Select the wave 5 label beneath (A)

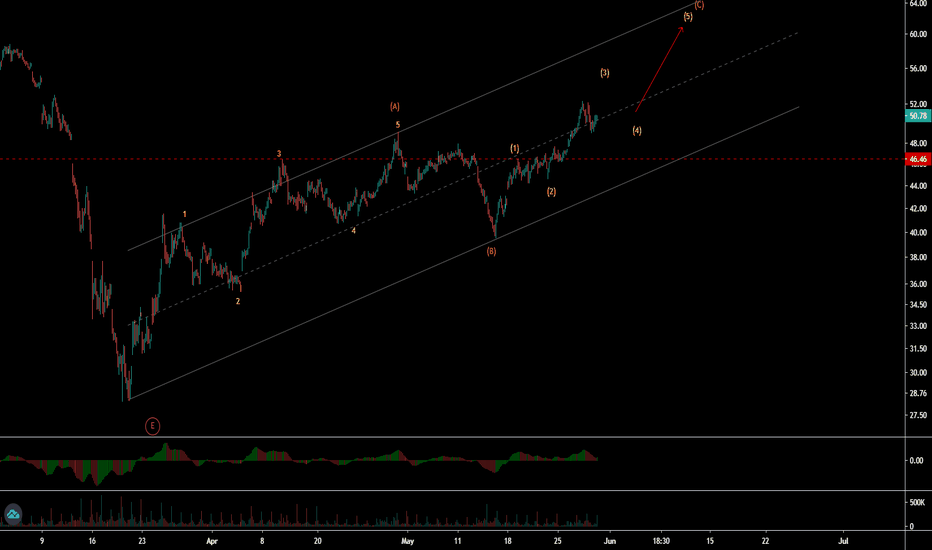click(x=398, y=125)
